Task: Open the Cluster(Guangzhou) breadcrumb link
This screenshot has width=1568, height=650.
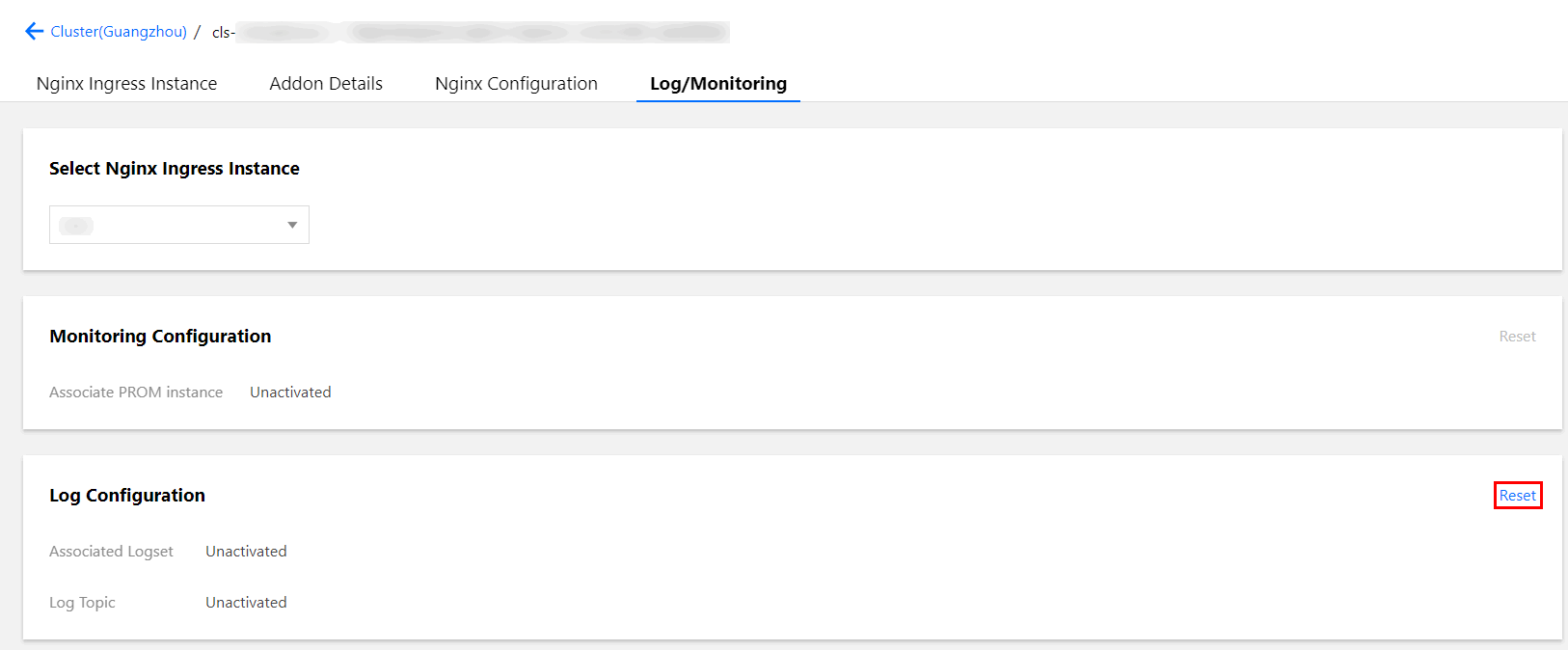Action: pos(119,31)
